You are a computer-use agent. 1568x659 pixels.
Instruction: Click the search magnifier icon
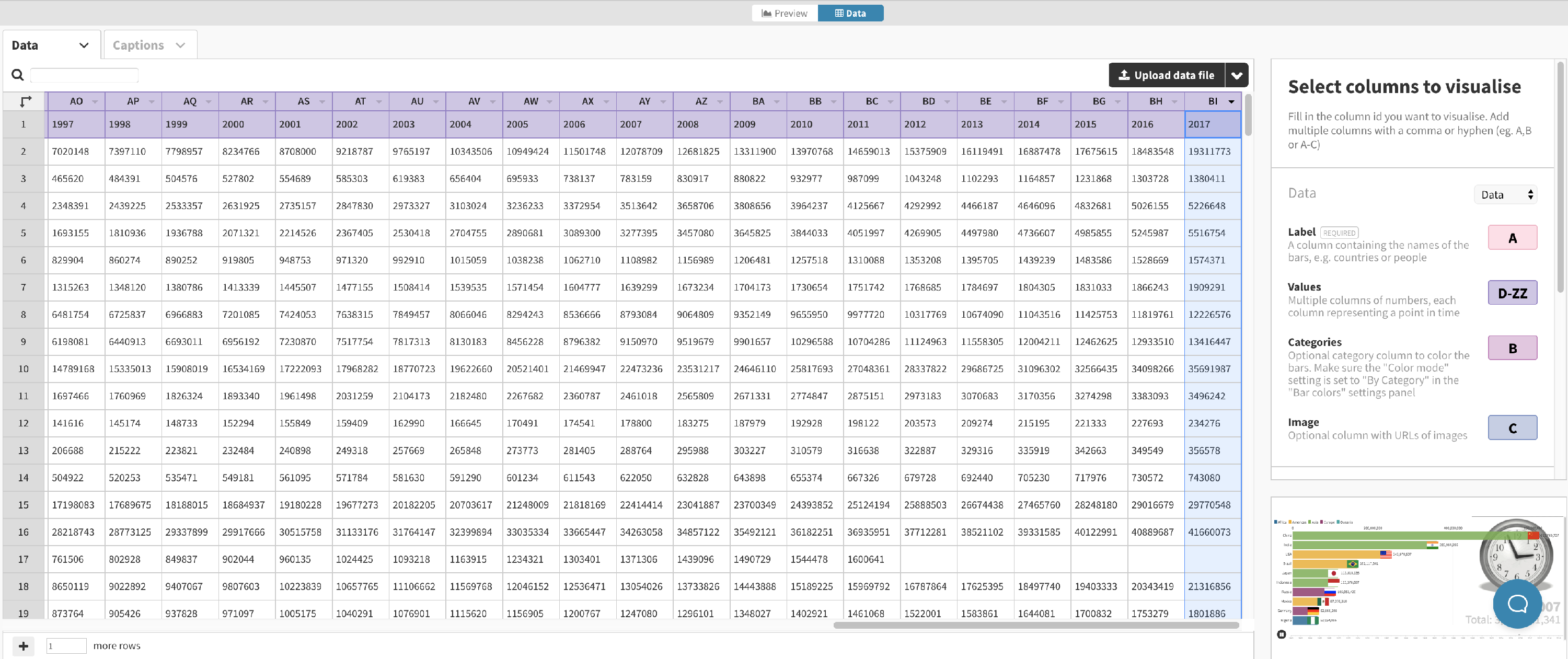17,74
